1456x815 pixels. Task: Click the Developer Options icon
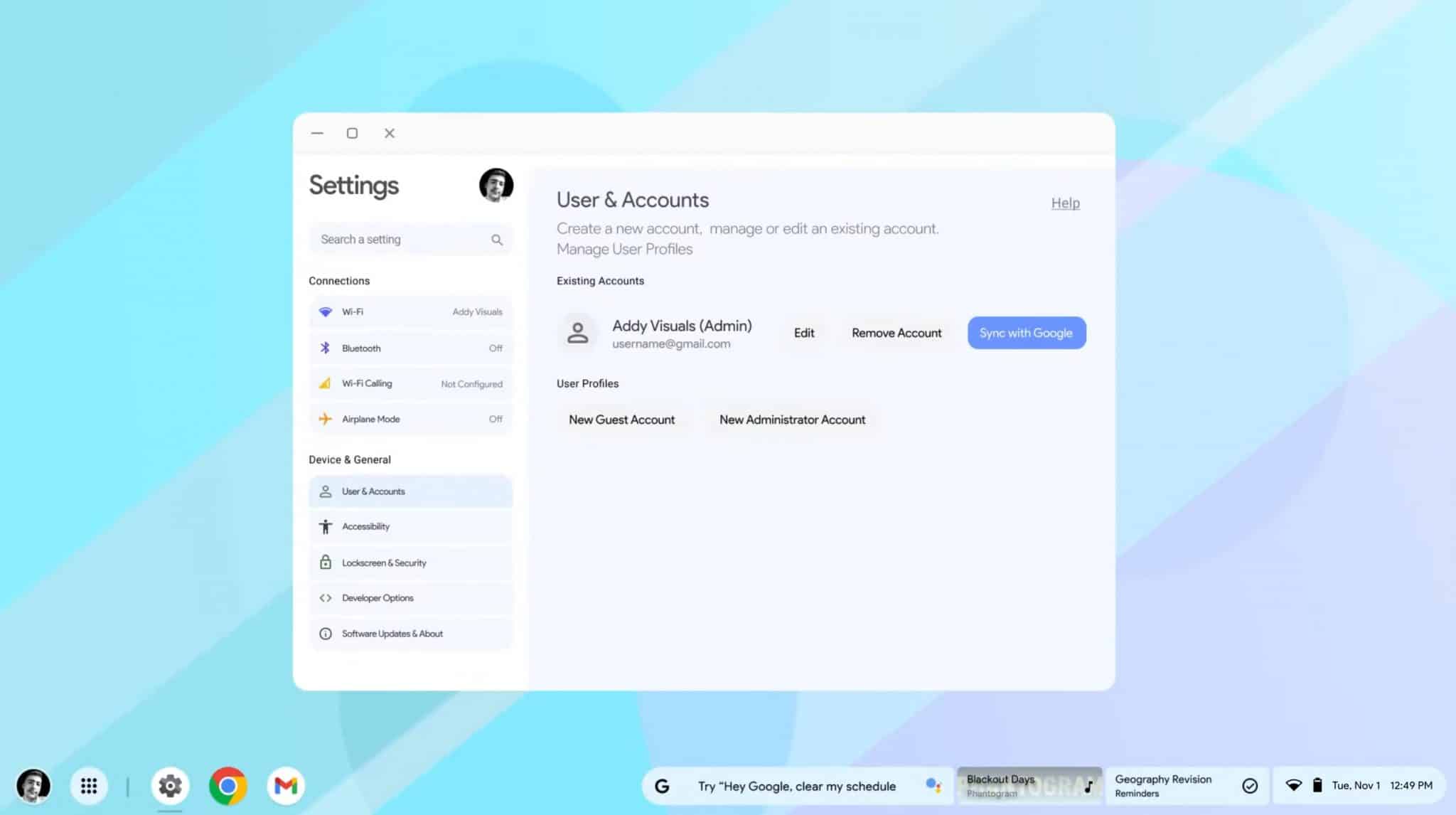point(326,597)
